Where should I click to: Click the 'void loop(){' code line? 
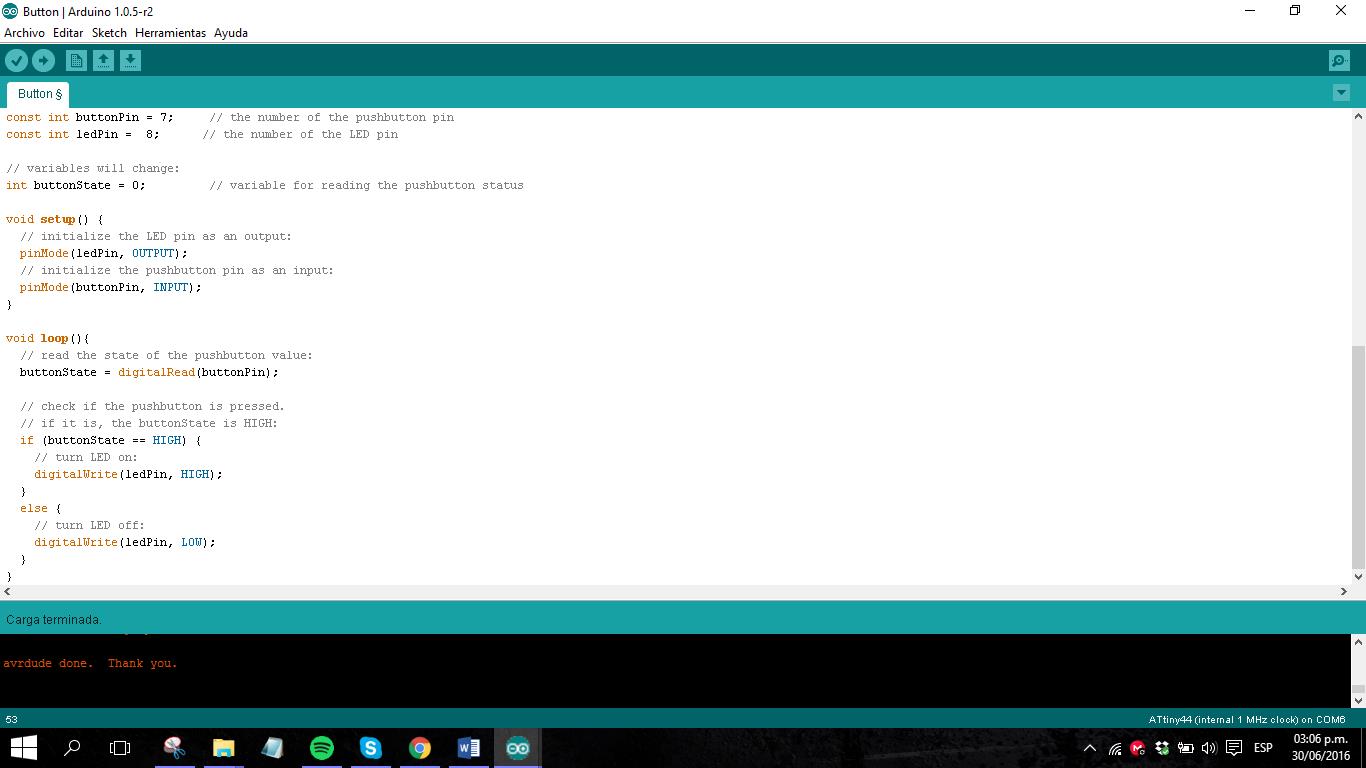coord(48,338)
